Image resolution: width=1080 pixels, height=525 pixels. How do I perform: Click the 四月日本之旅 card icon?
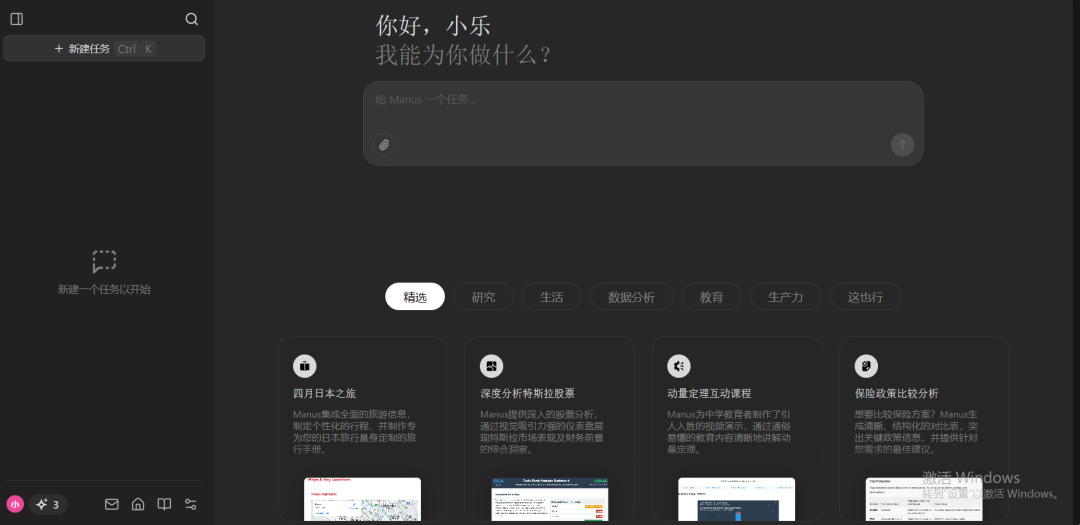coord(304,366)
